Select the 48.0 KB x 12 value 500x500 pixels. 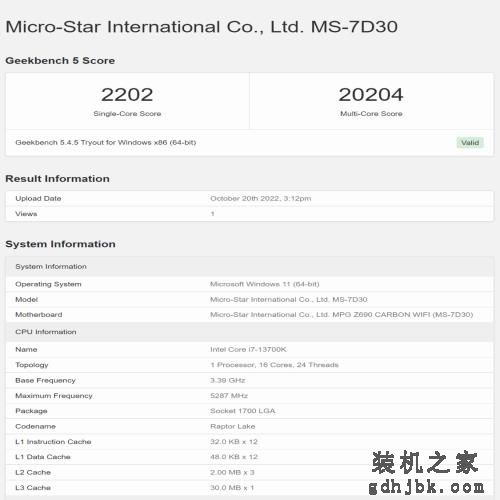[234, 457]
